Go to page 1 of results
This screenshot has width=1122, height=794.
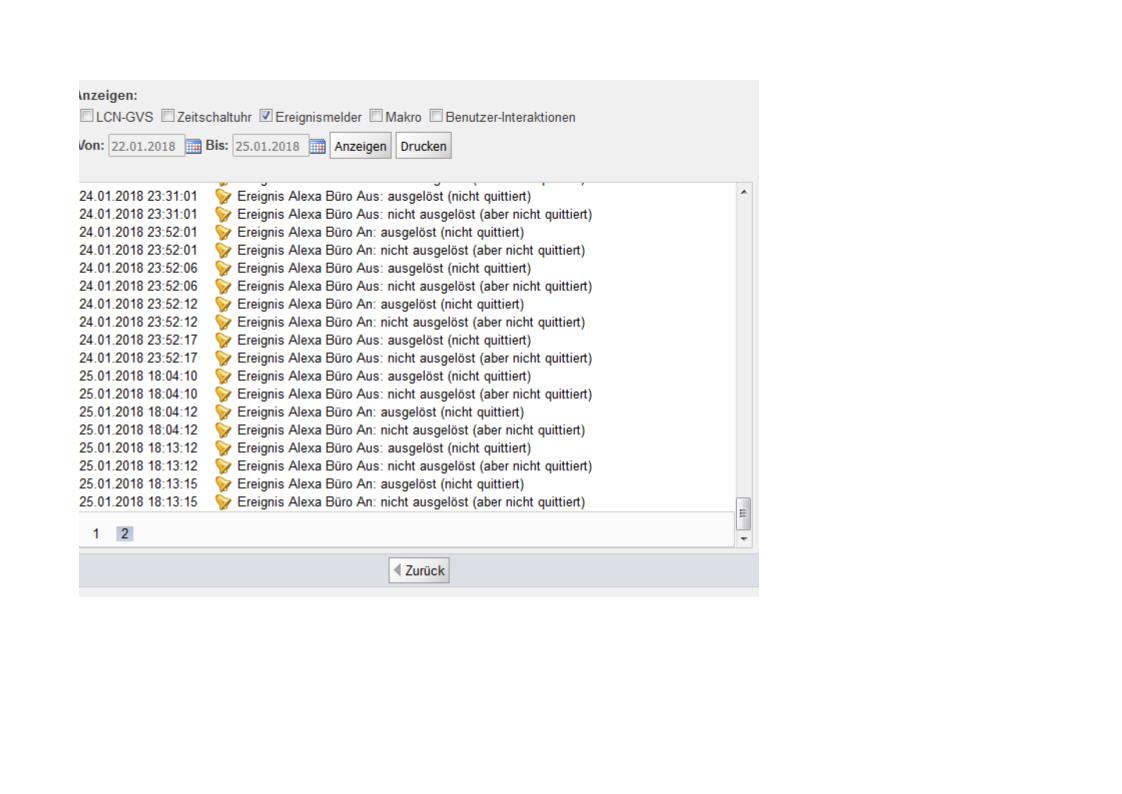[97, 534]
